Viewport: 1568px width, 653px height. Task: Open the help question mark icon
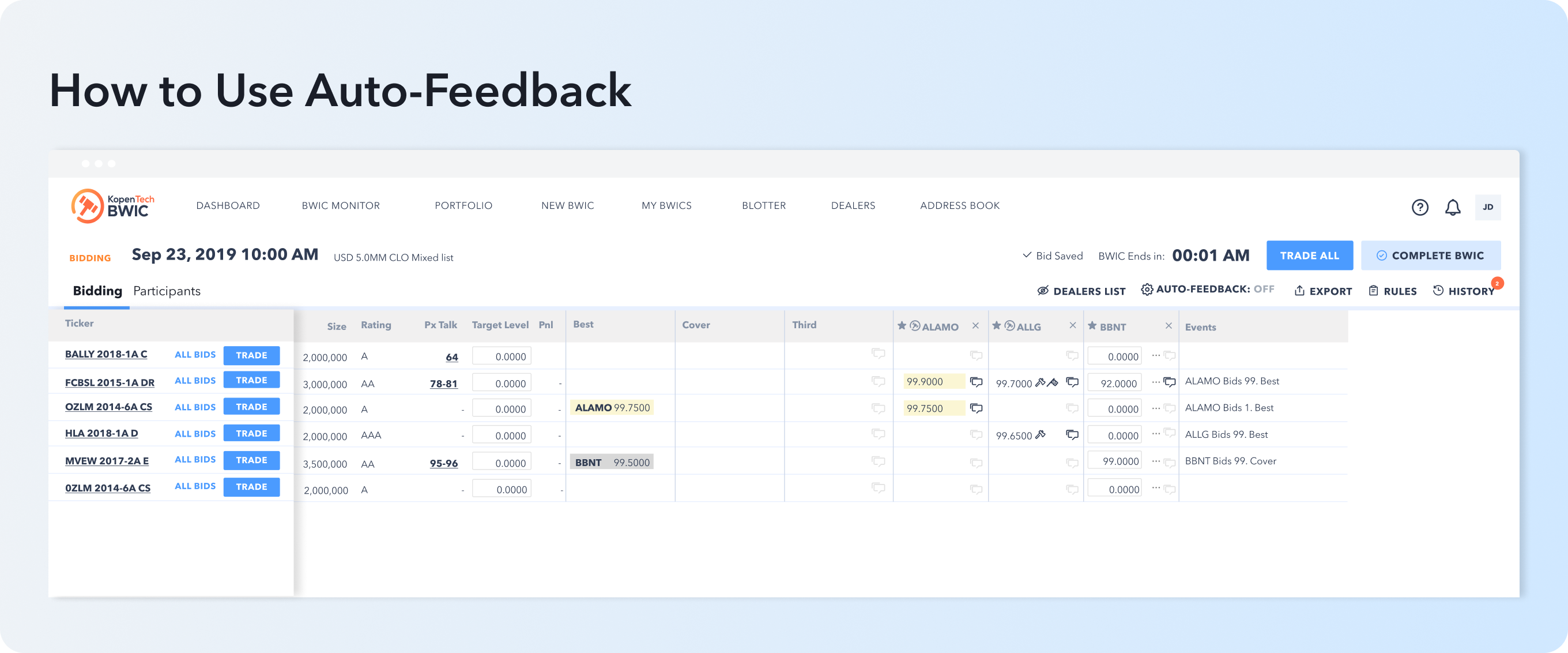click(x=1419, y=207)
